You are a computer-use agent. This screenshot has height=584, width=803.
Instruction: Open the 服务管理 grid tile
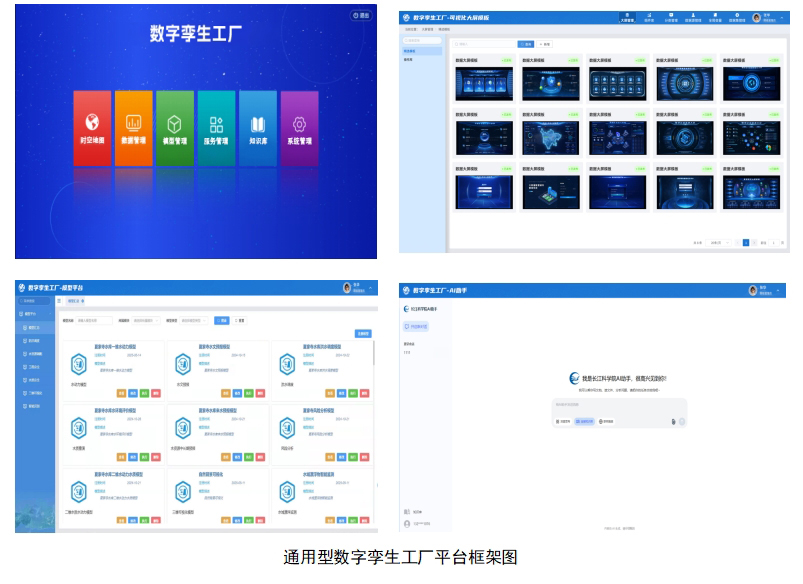pyautogui.click(x=216, y=128)
